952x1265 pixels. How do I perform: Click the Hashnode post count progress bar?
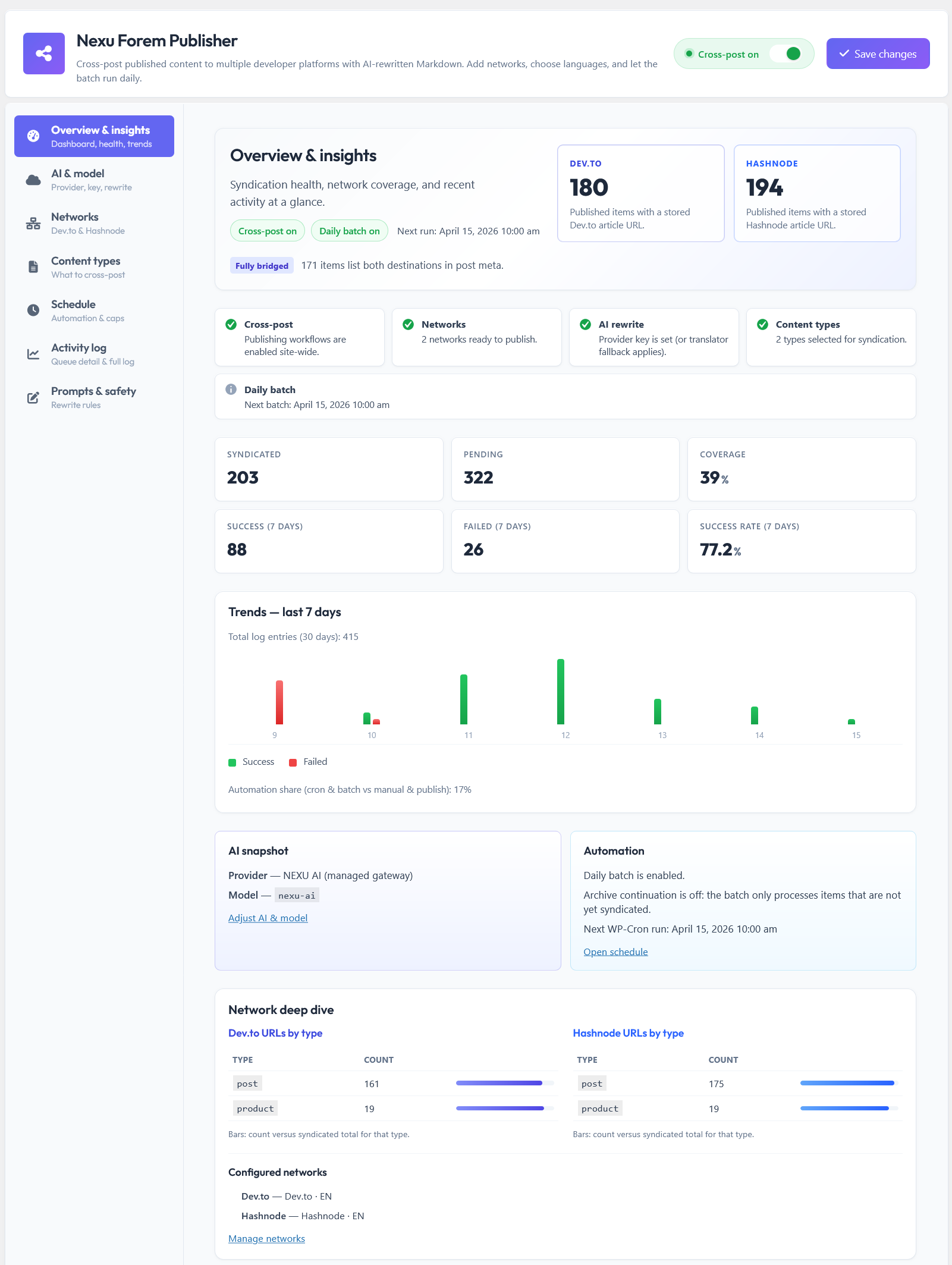pos(849,1083)
